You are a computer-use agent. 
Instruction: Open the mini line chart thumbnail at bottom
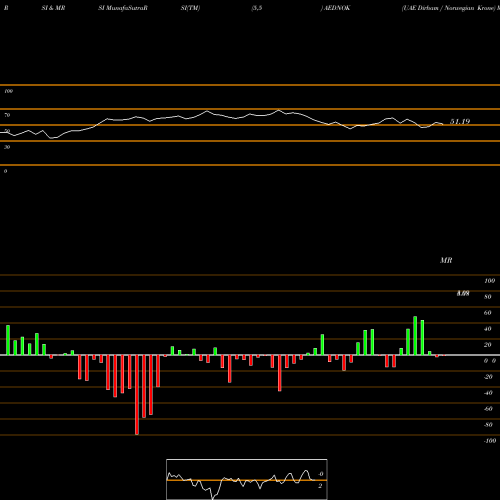[247, 479]
